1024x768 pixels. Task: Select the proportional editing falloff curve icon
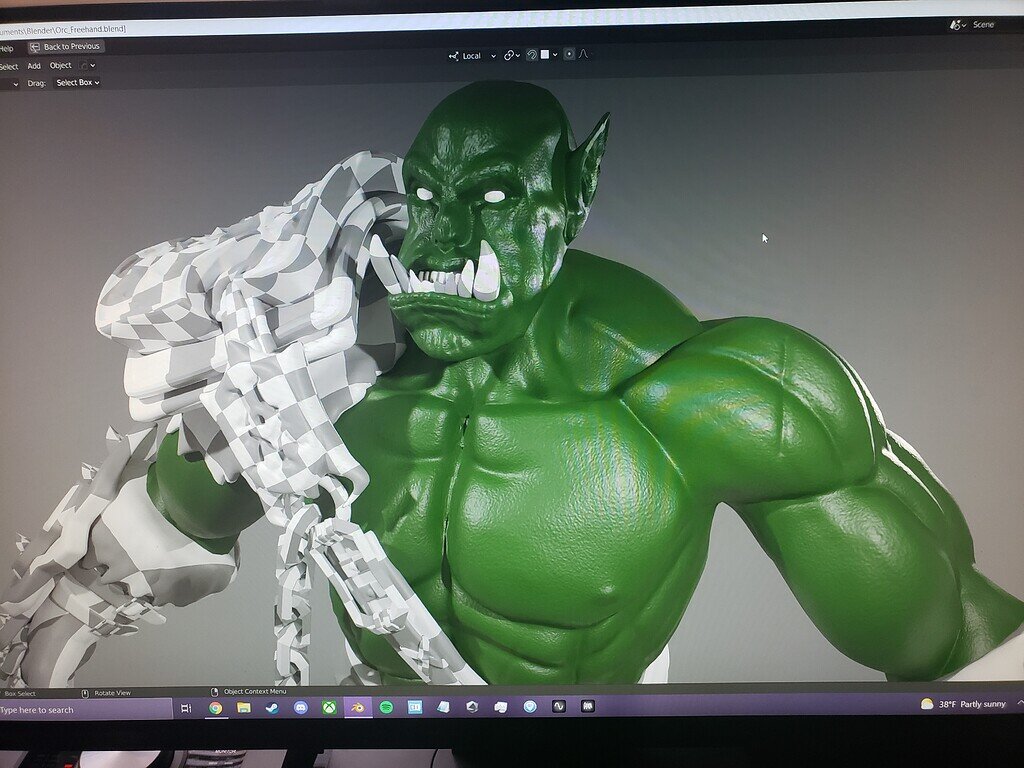click(x=585, y=55)
